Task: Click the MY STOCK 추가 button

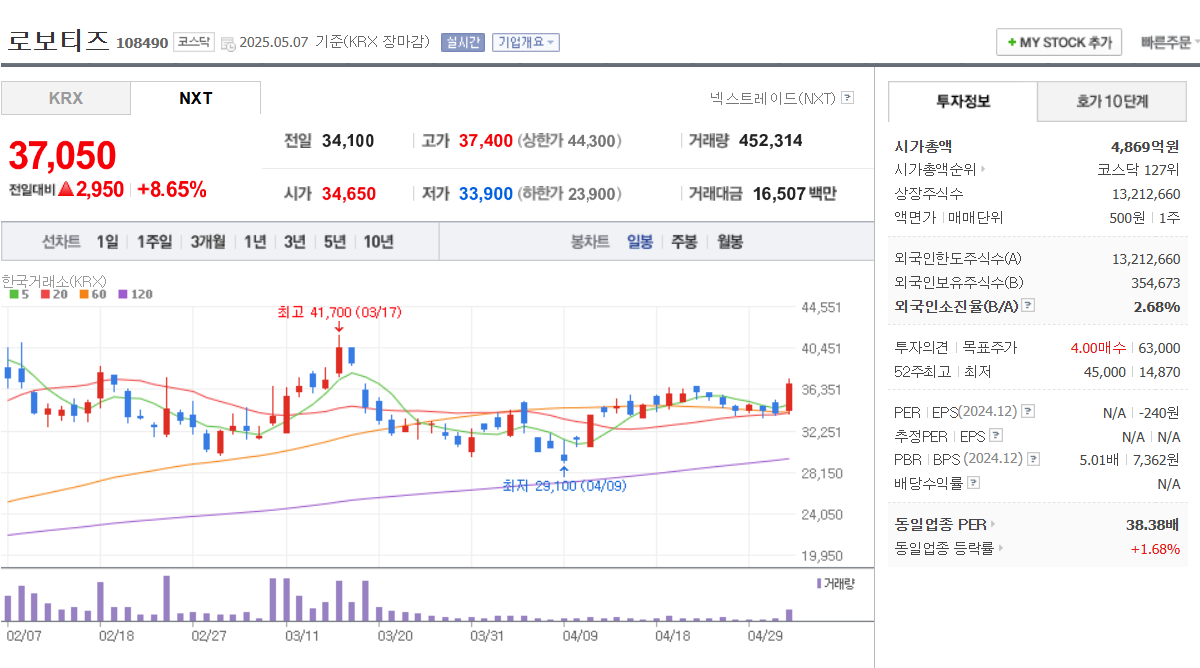Action: point(1059,41)
